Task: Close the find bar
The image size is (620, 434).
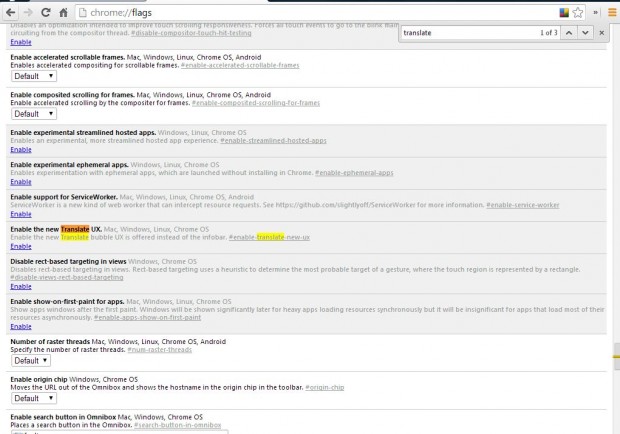Action: (x=601, y=33)
